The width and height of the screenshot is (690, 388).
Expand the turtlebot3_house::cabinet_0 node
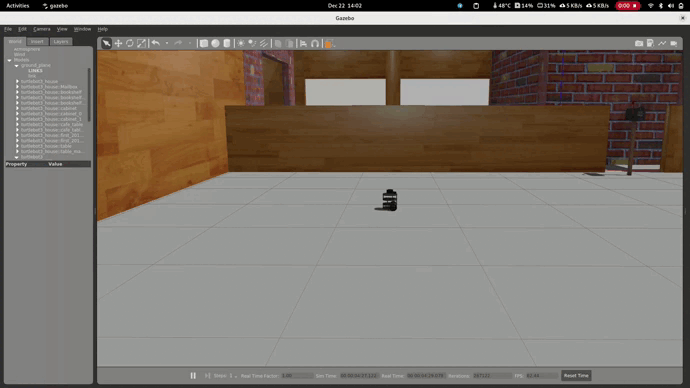click(x=17, y=113)
